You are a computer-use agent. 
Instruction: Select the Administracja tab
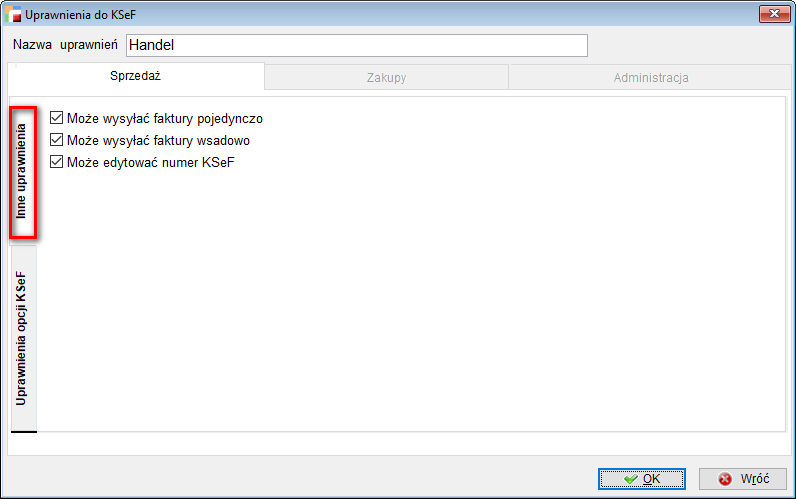651,77
